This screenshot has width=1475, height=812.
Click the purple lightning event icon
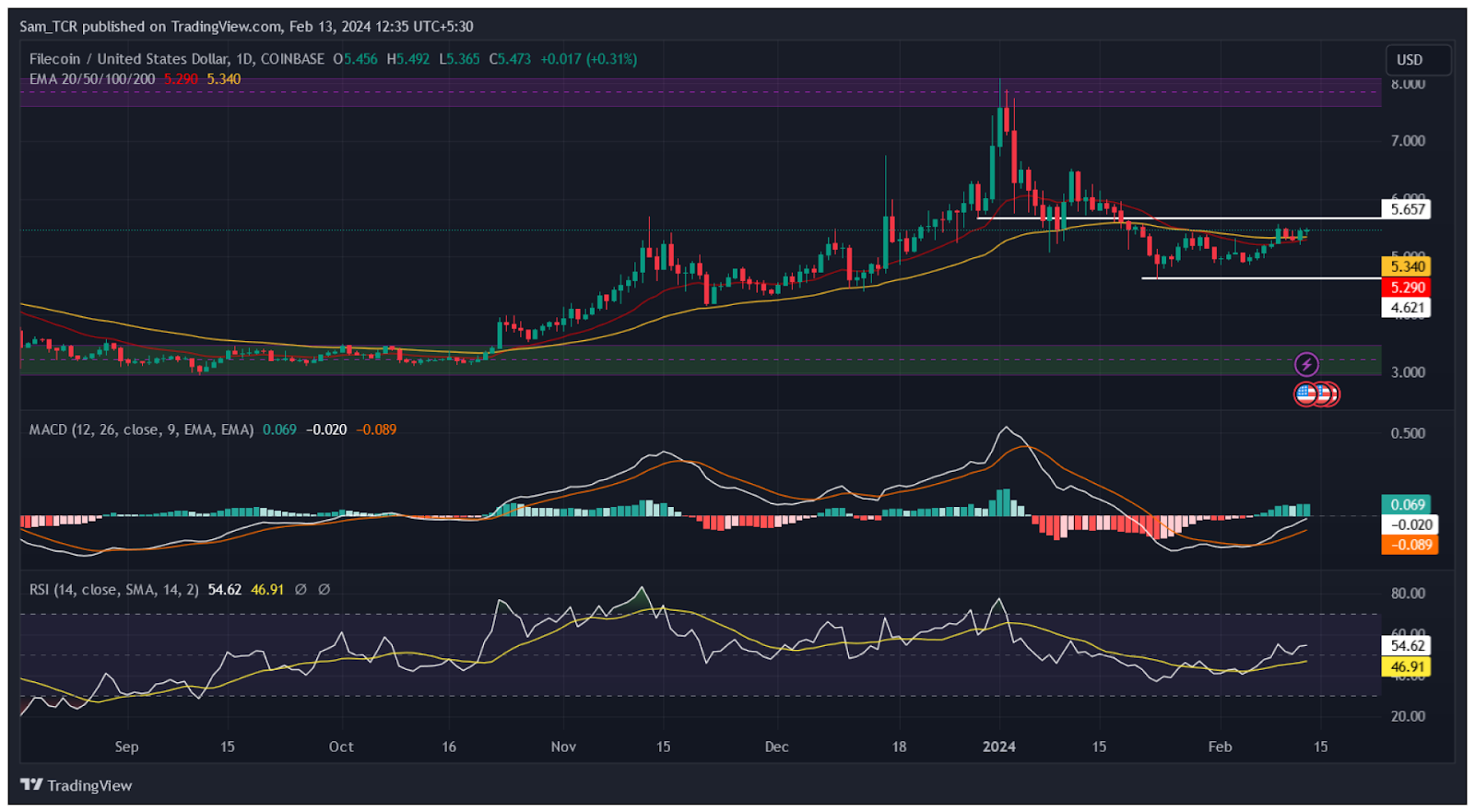(x=1306, y=364)
